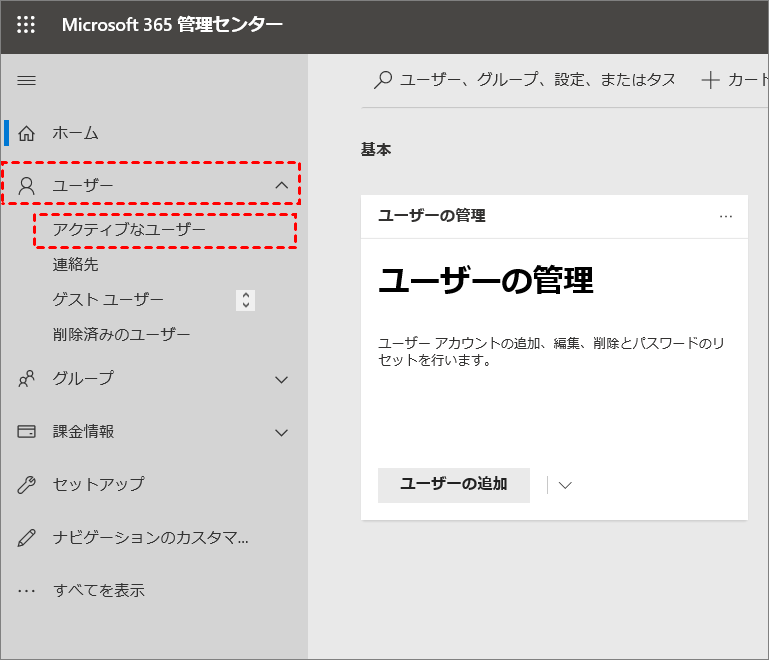
Task: Click the plus icon to add a card
Action: click(710, 80)
